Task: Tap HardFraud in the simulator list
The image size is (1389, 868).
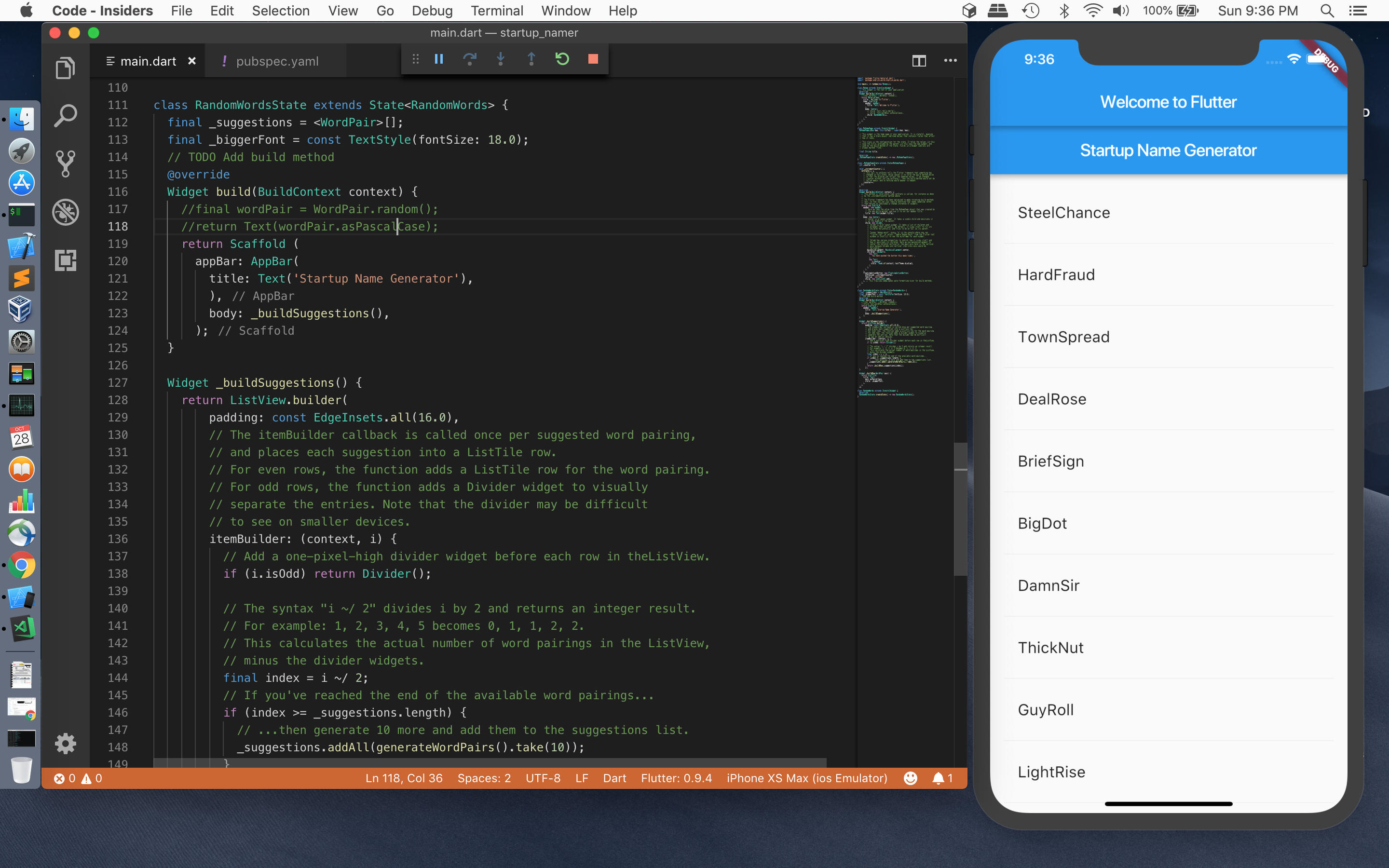Action: pos(1168,274)
